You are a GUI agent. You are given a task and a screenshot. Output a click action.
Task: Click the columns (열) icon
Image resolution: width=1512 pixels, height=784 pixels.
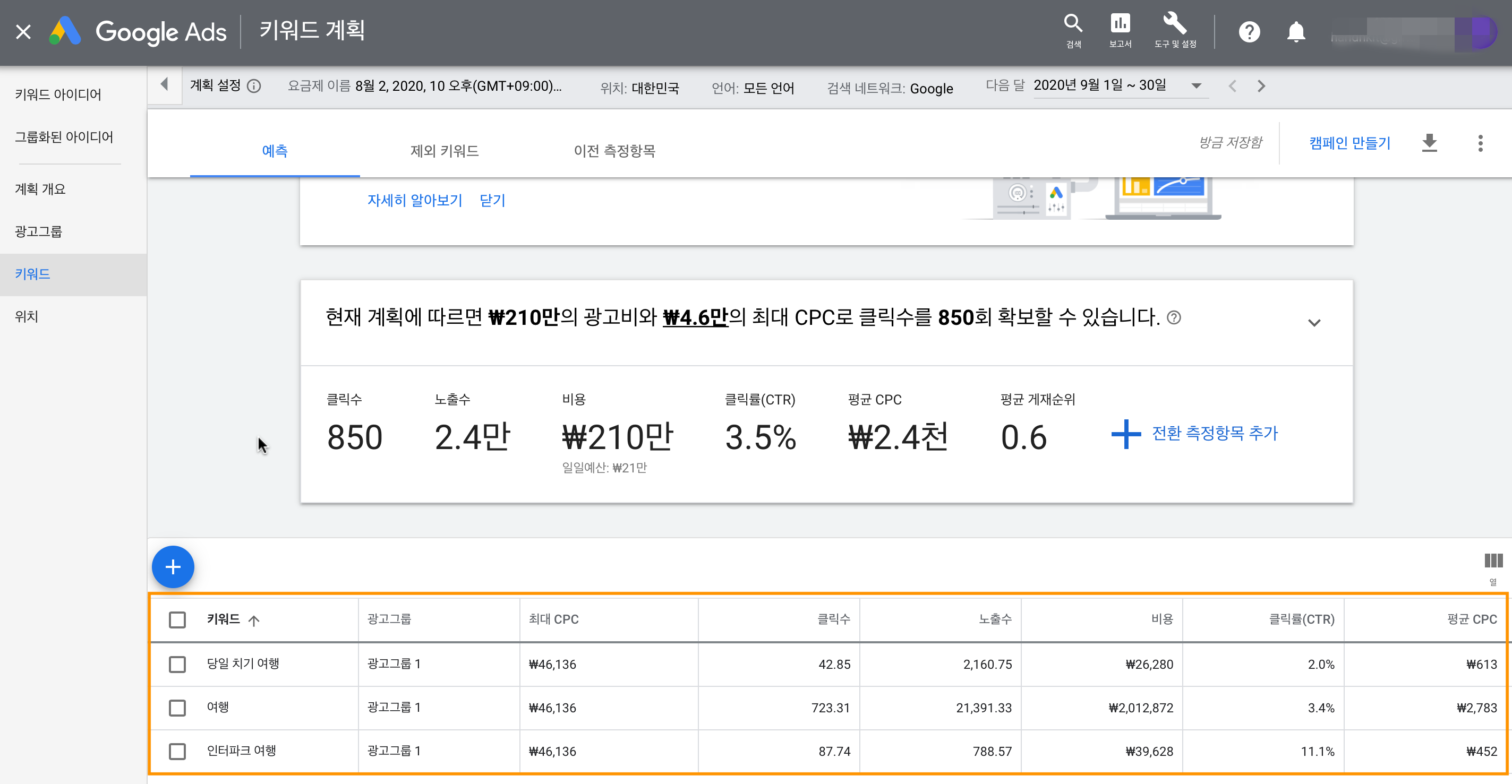click(x=1493, y=562)
